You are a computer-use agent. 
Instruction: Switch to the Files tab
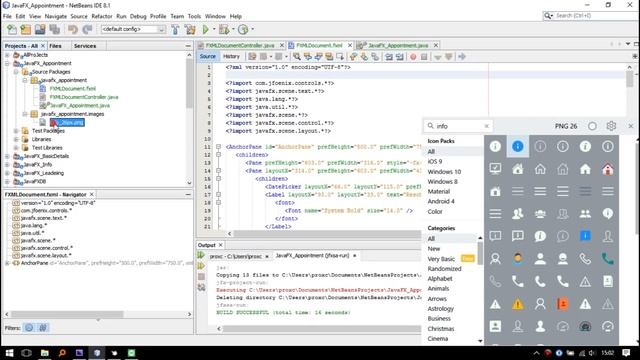[x=56, y=46]
